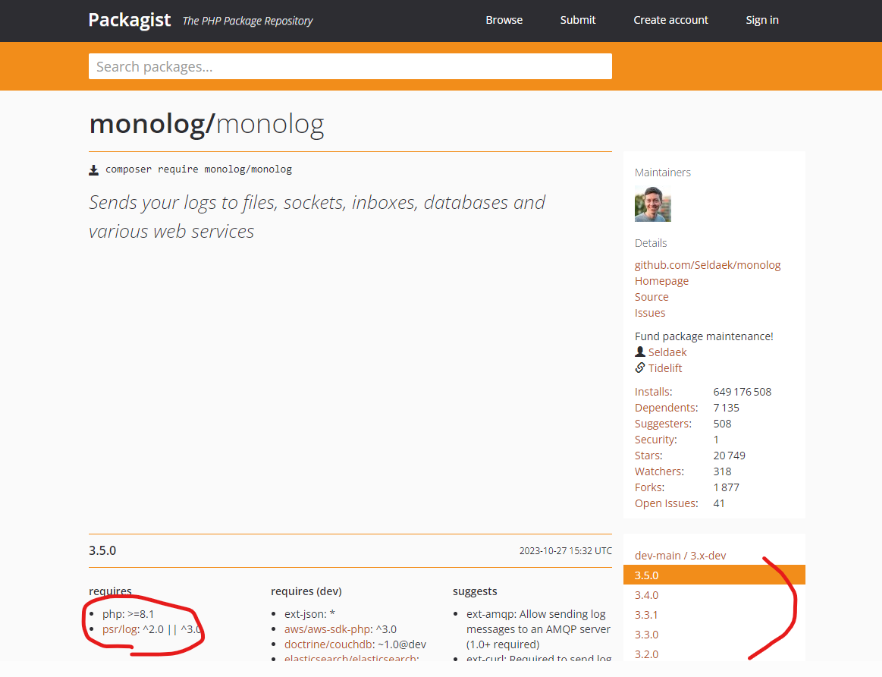The image size is (882, 677).
Task: Click the installs count 649 176 508
Action: pyautogui.click(x=742, y=392)
